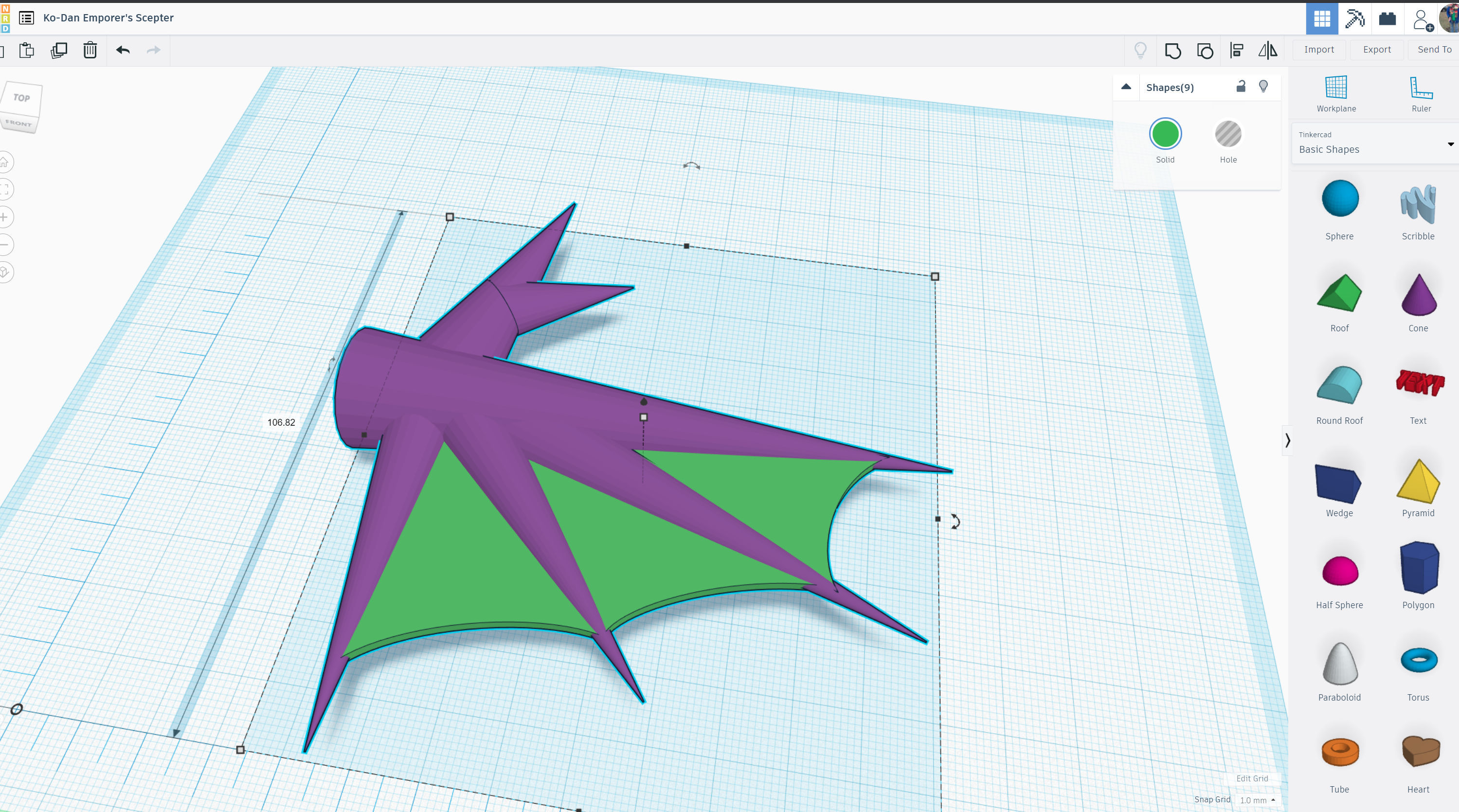This screenshot has height=812, width=1459.
Task: Open the Snap Grid 1.0 mm dropdown
Action: 1257,800
